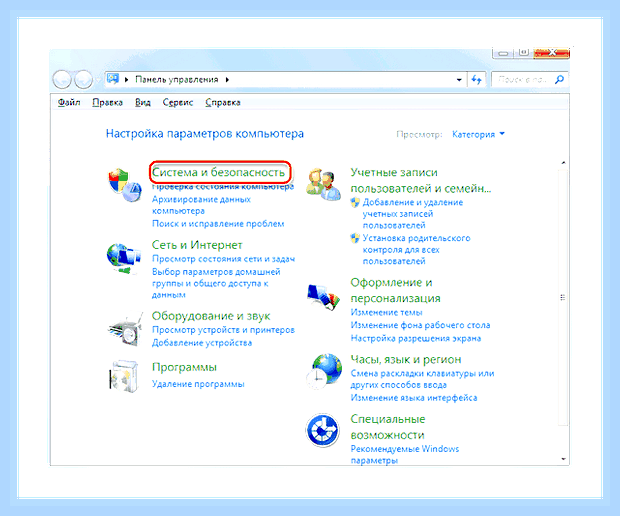Maximize the Control Panel window
620x516 pixels.
pos(524,53)
